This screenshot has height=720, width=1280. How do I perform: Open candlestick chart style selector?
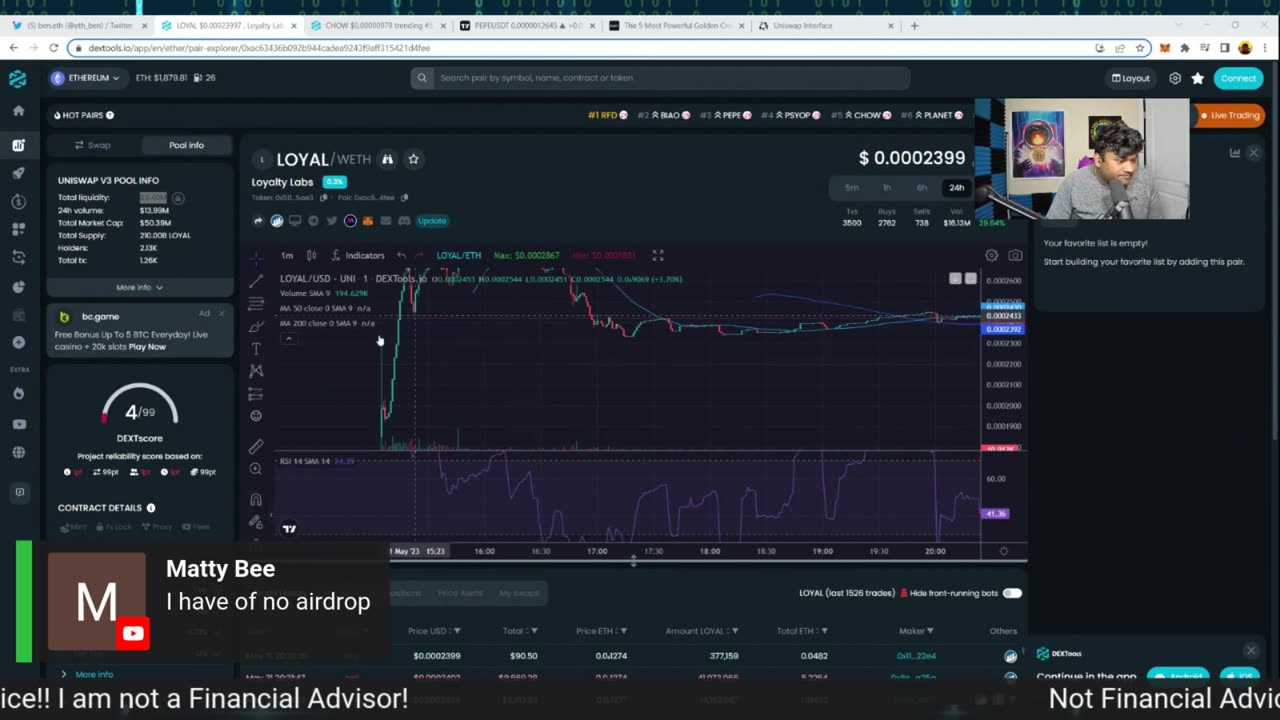[311, 255]
